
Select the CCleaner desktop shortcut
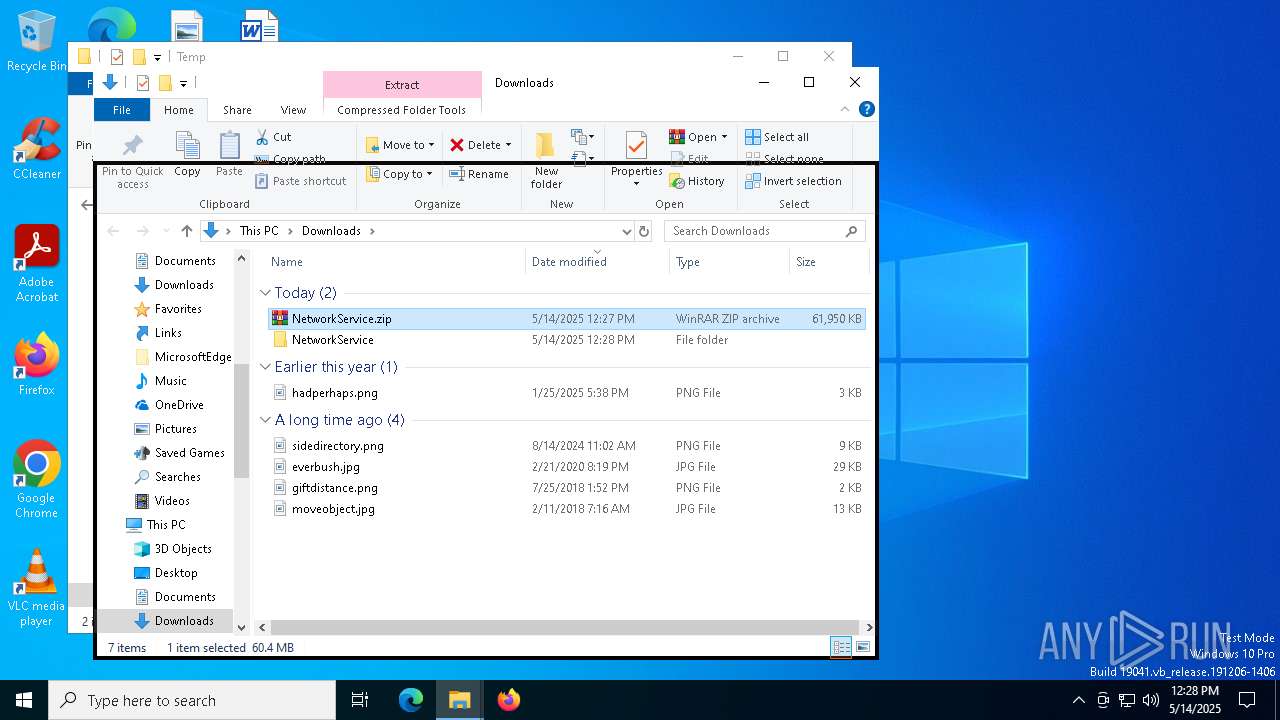tap(36, 149)
